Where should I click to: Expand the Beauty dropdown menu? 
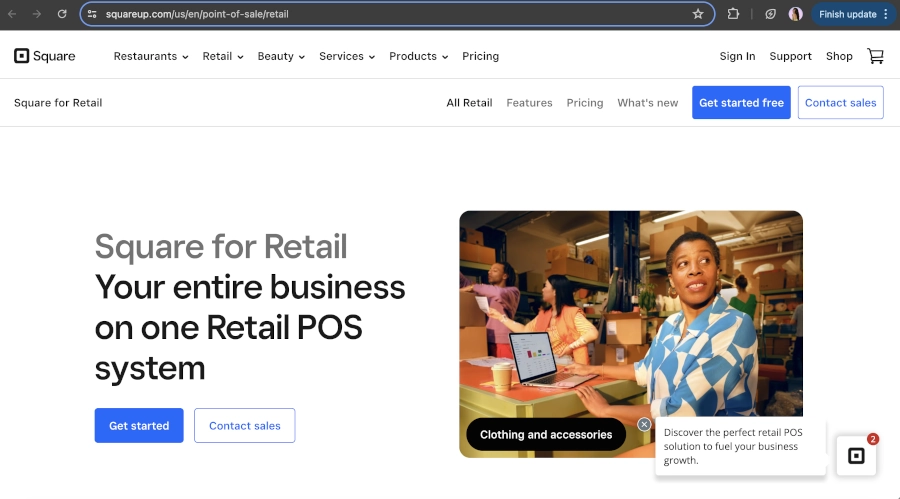[281, 56]
